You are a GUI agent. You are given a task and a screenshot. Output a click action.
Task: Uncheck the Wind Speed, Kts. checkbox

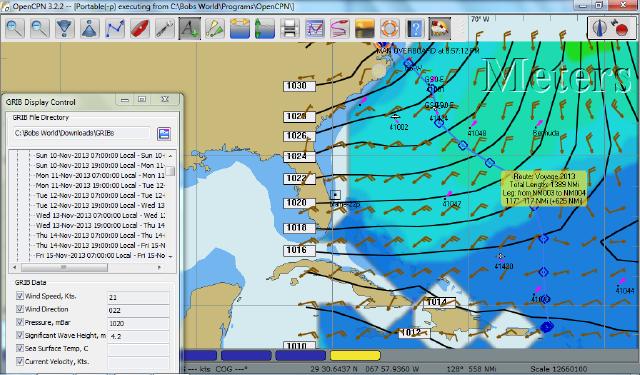[20, 296]
